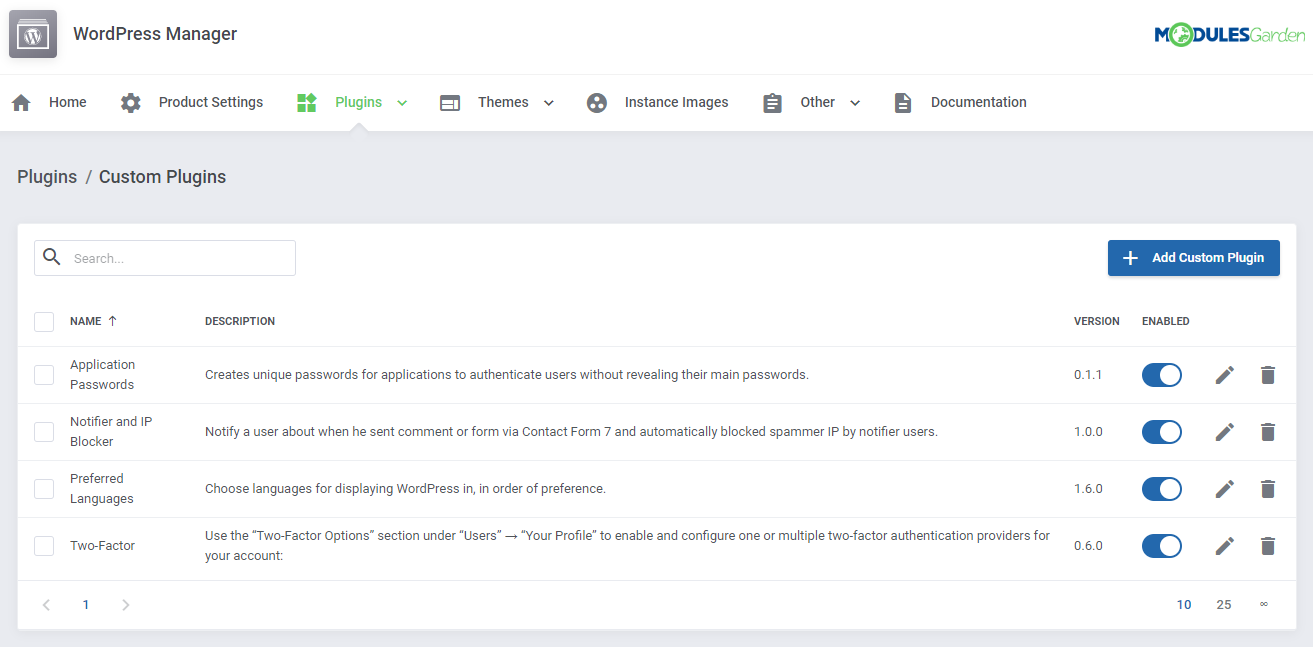Viewport: 1313px width, 647px height.
Task: Go to previous page arrow
Action: coord(46,605)
